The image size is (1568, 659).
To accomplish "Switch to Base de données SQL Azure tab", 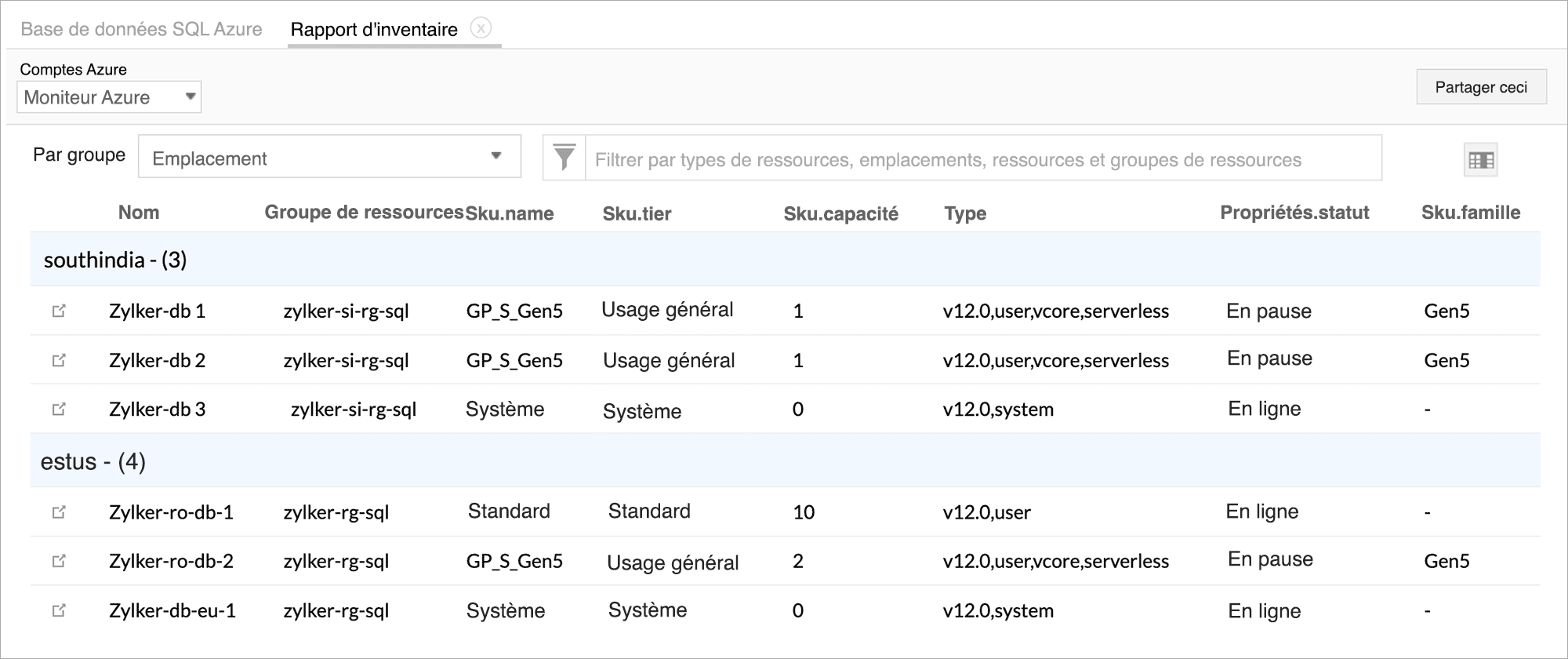I will (x=141, y=29).
